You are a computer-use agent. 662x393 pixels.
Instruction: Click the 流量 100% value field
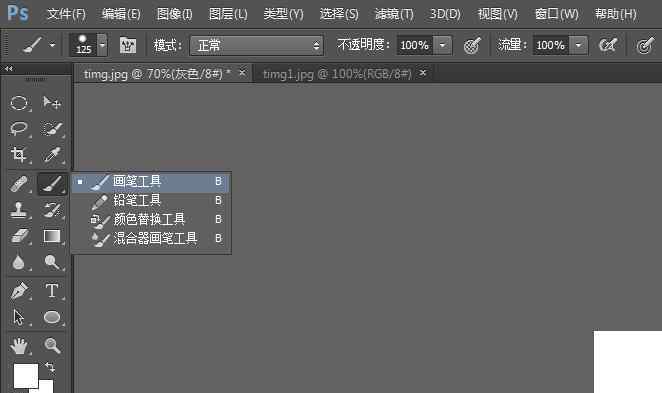coord(551,45)
